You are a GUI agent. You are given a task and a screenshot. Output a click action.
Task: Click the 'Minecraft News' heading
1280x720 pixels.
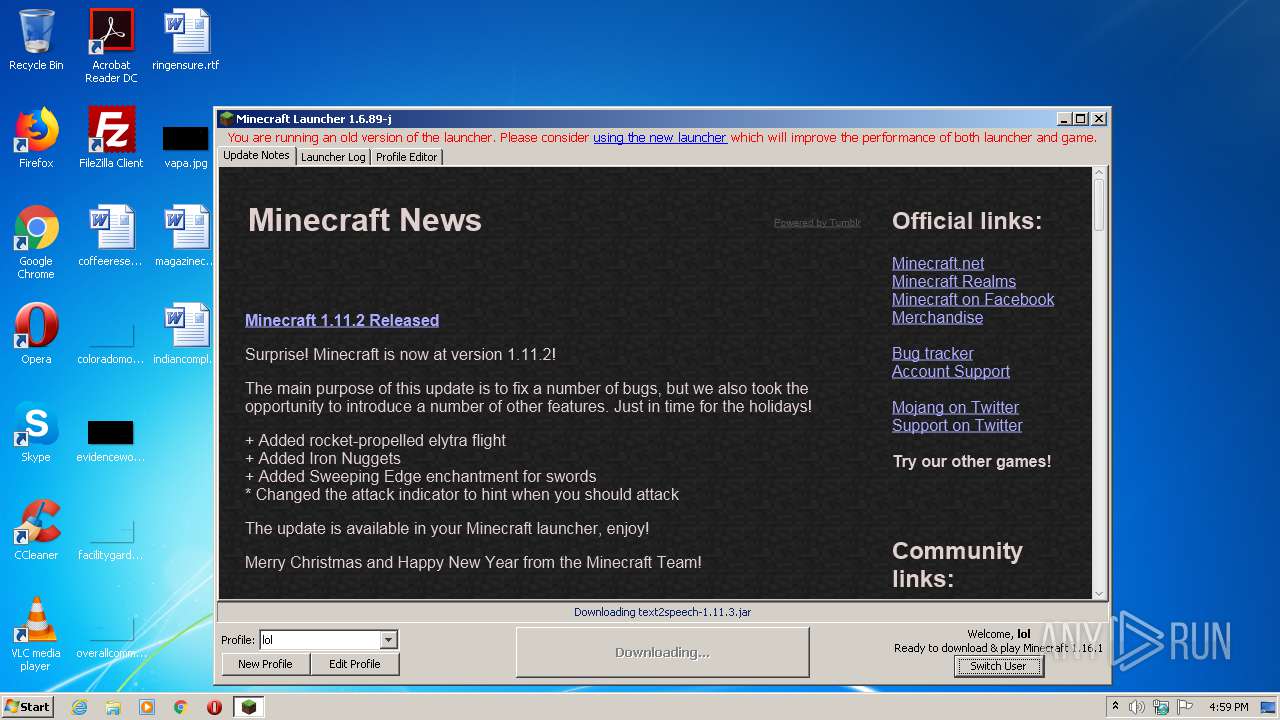tap(365, 220)
